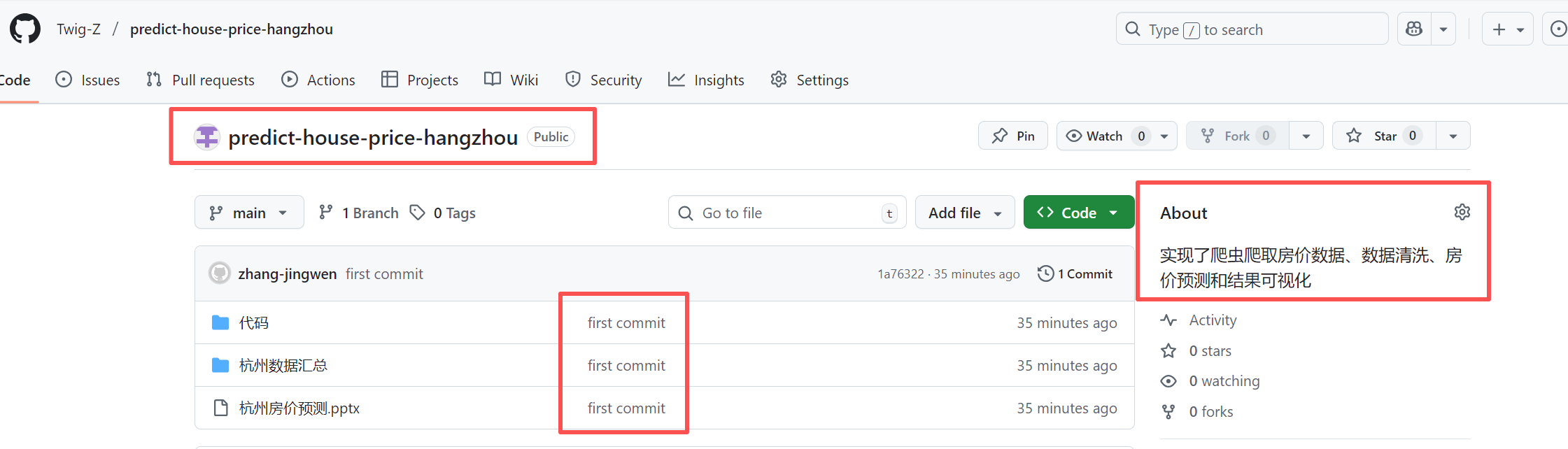Open the green Code dropdown
1568x449 pixels.
[x=1078, y=213]
